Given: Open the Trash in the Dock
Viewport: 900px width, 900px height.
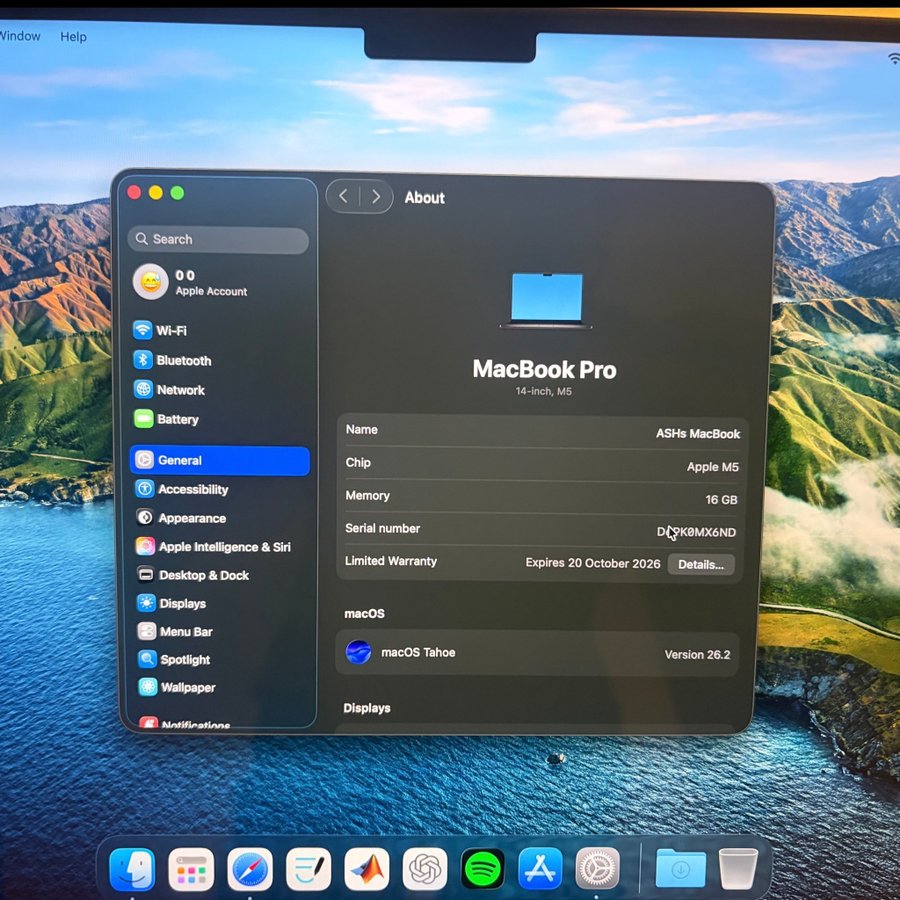Looking at the screenshot, I should point(738,868).
